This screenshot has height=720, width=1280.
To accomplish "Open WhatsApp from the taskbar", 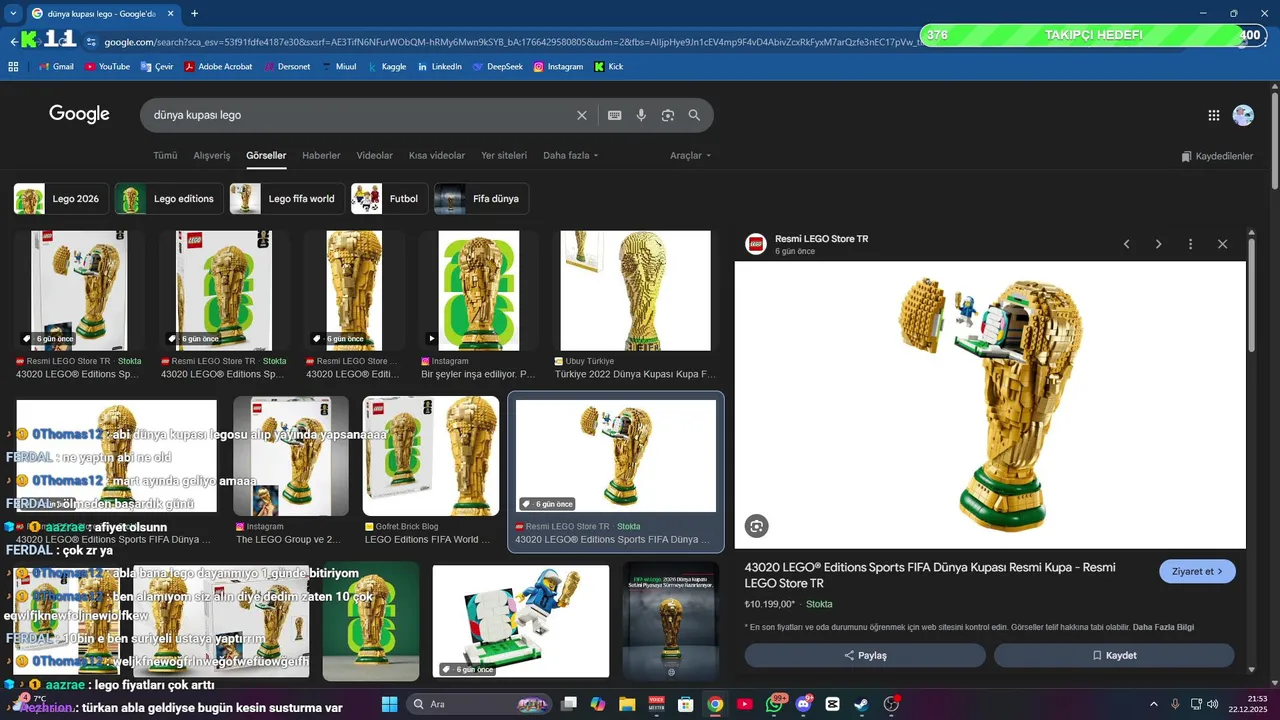I will (775, 704).
